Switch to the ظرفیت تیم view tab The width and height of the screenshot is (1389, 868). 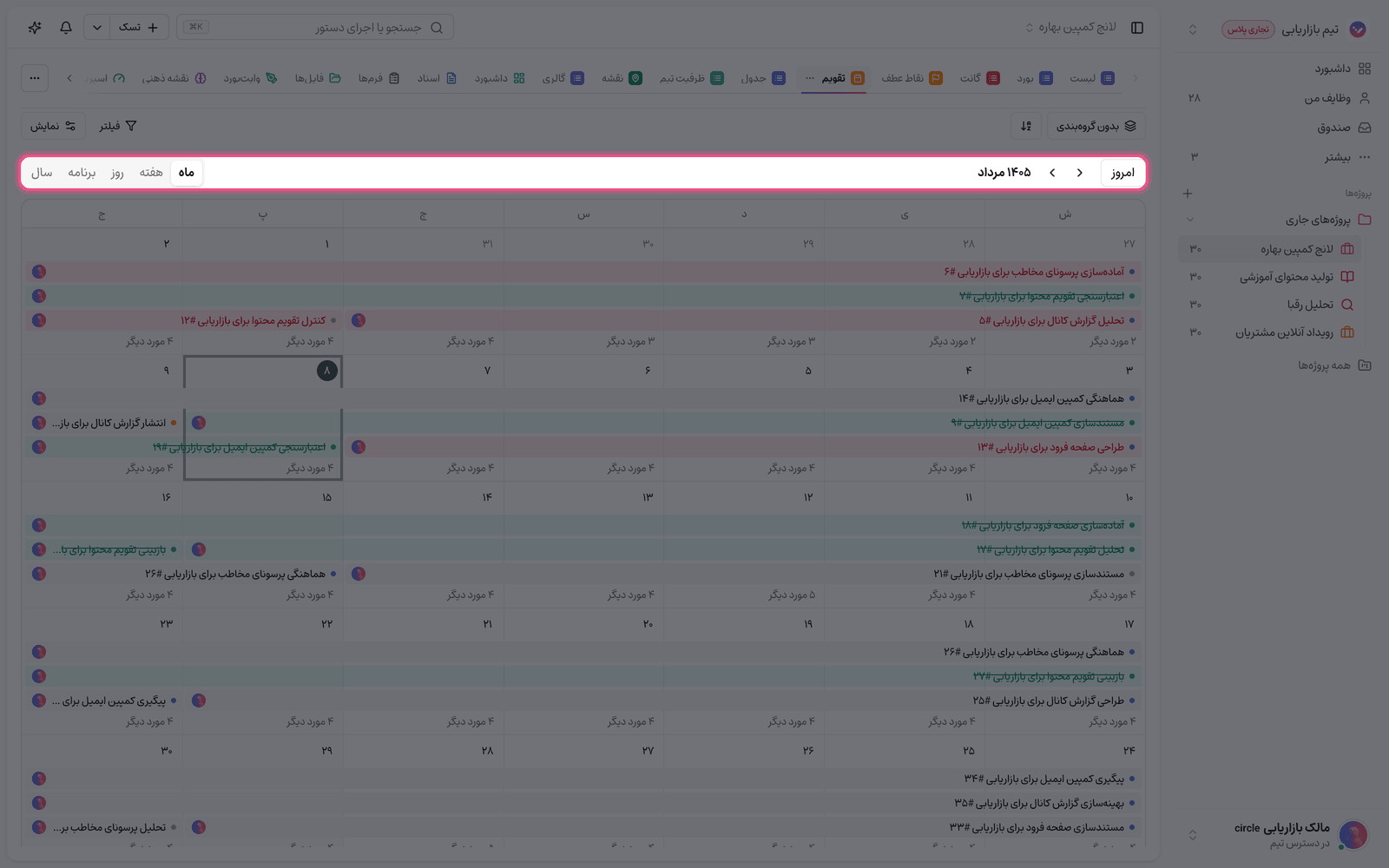pyautogui.click(x=691, y=78)
